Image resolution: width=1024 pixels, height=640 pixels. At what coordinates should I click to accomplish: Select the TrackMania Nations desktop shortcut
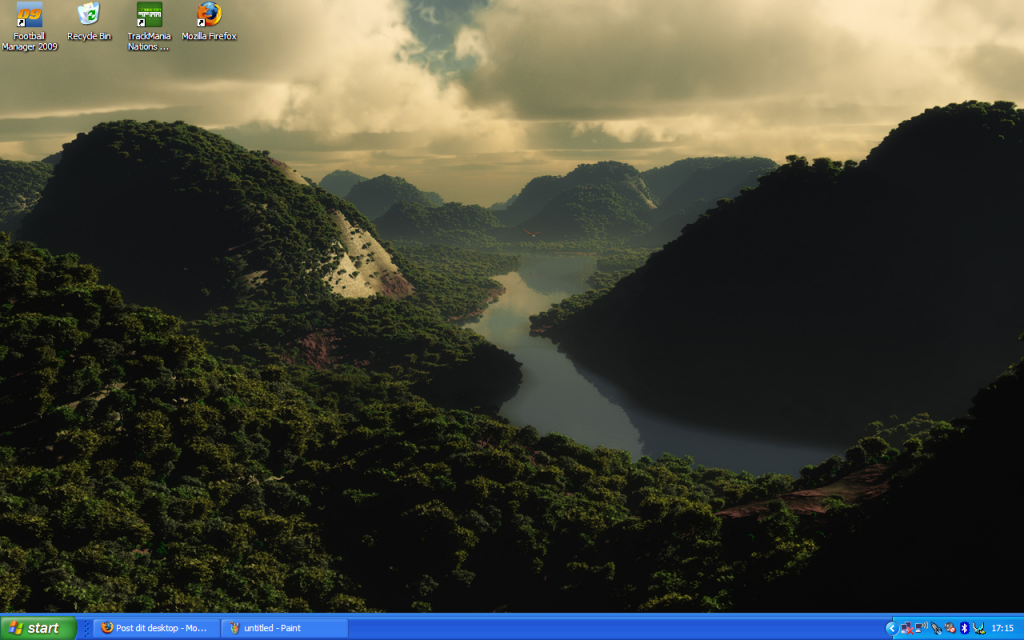[149, 26]
